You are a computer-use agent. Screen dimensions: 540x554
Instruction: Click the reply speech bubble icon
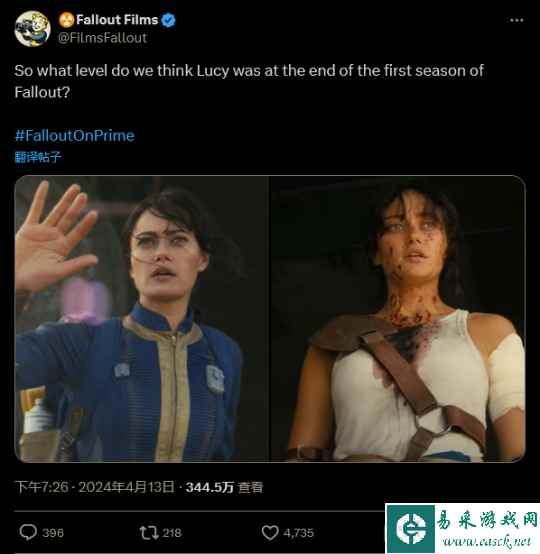coord(28,532)
